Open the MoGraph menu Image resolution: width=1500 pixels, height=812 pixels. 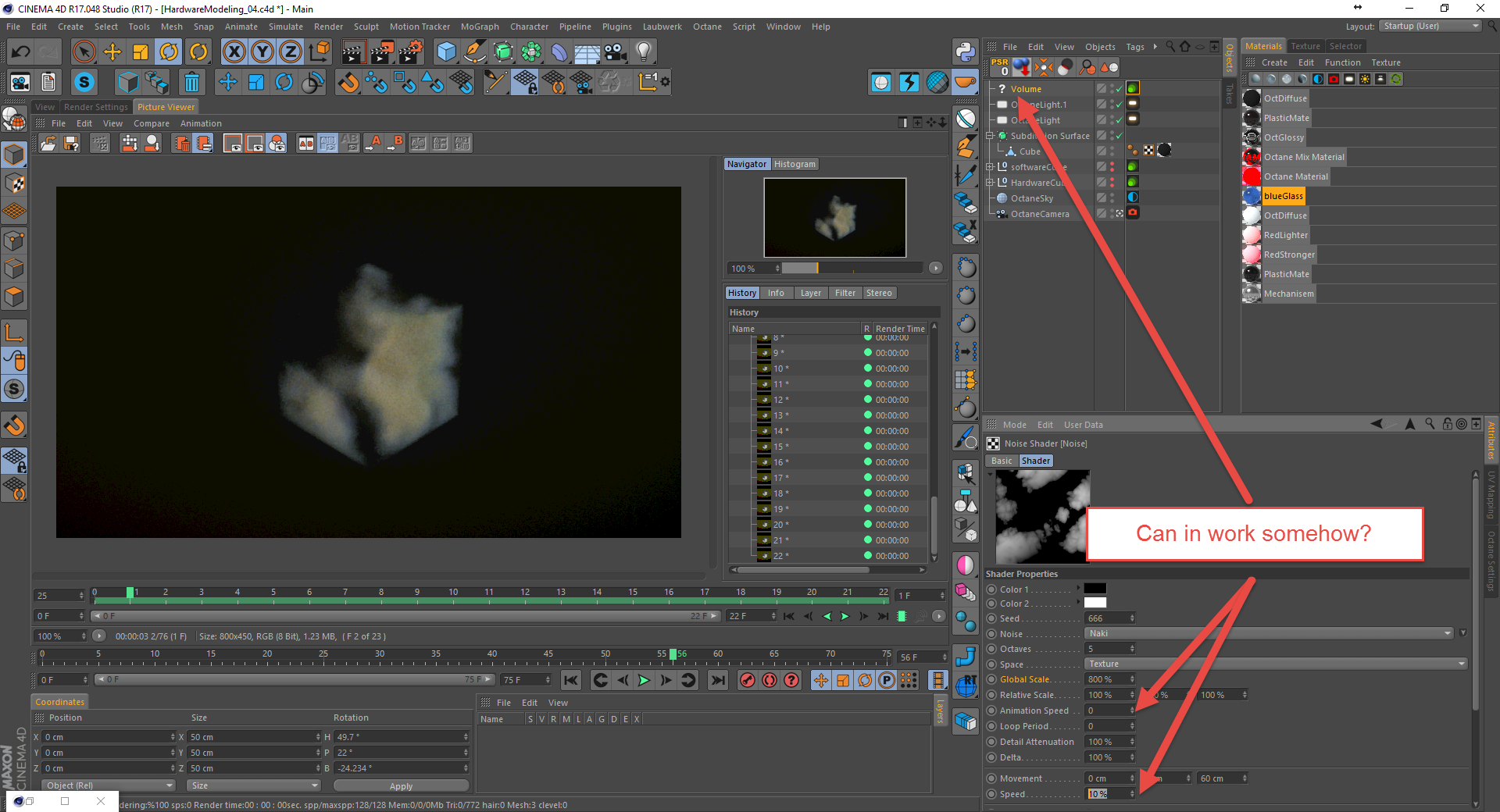(x=480, y=27)
